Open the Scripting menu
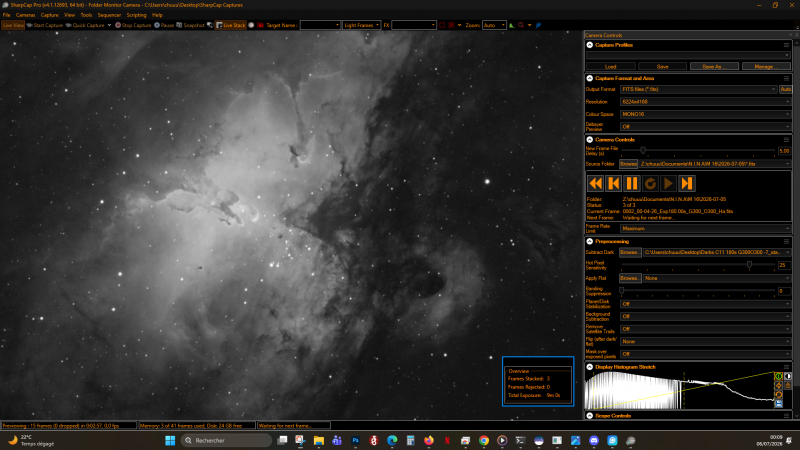 tap(136, 15)
